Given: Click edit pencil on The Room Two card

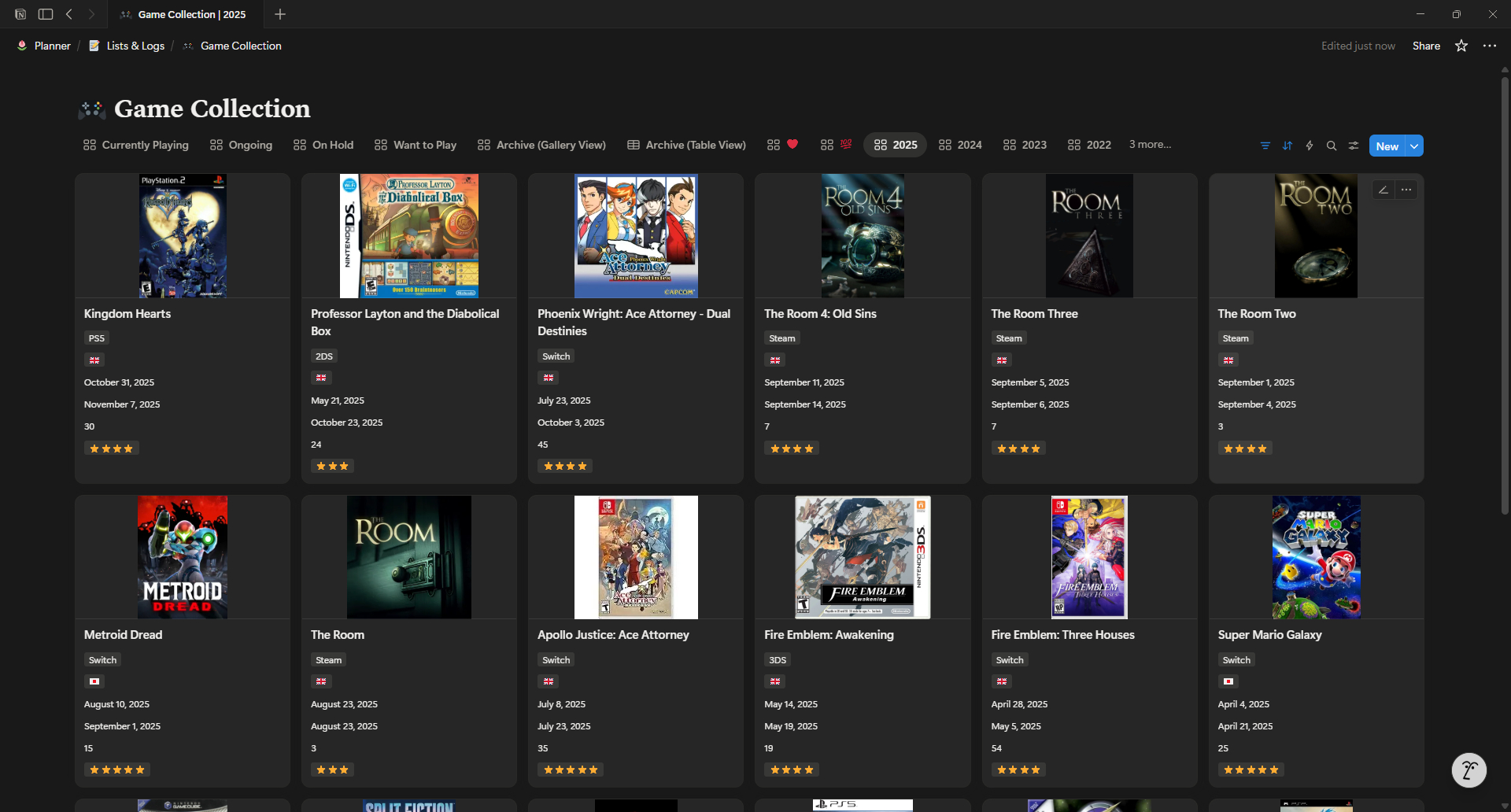Looking at the screenshot, I should [1383, 190].
